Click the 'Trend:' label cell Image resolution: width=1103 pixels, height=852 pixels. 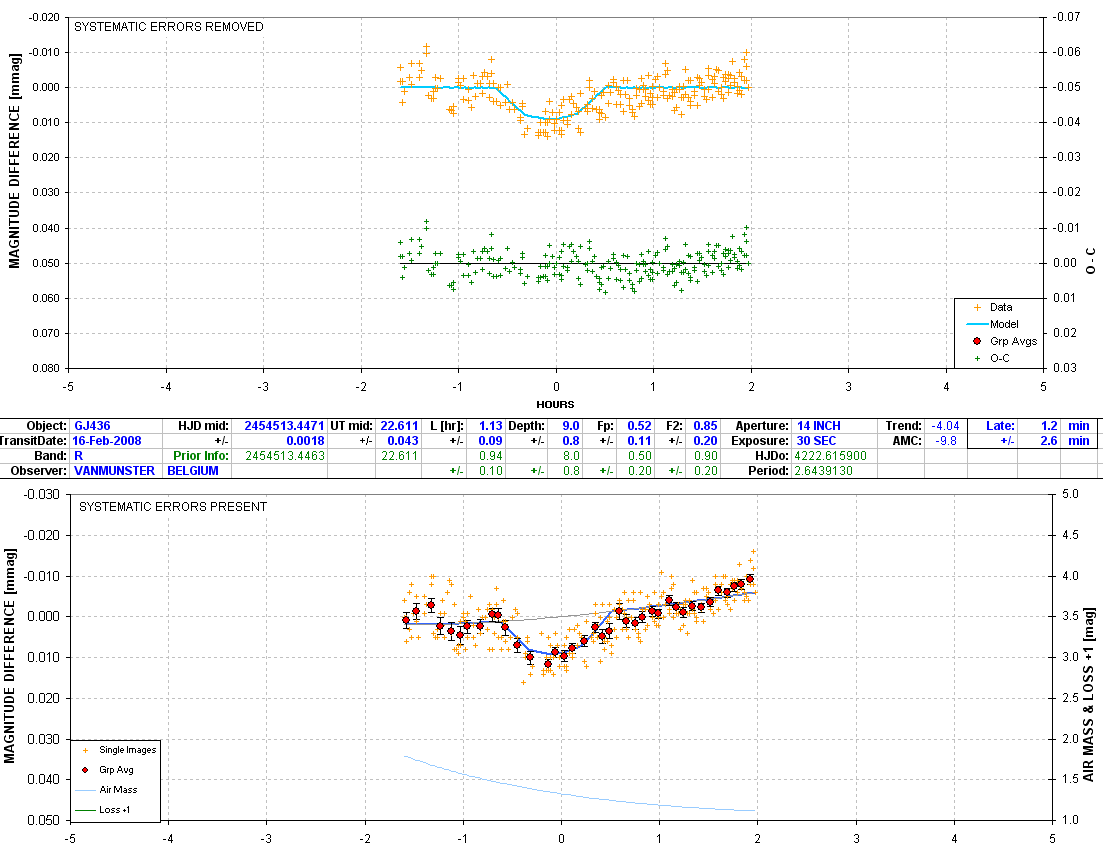click(x=903, y=426)
